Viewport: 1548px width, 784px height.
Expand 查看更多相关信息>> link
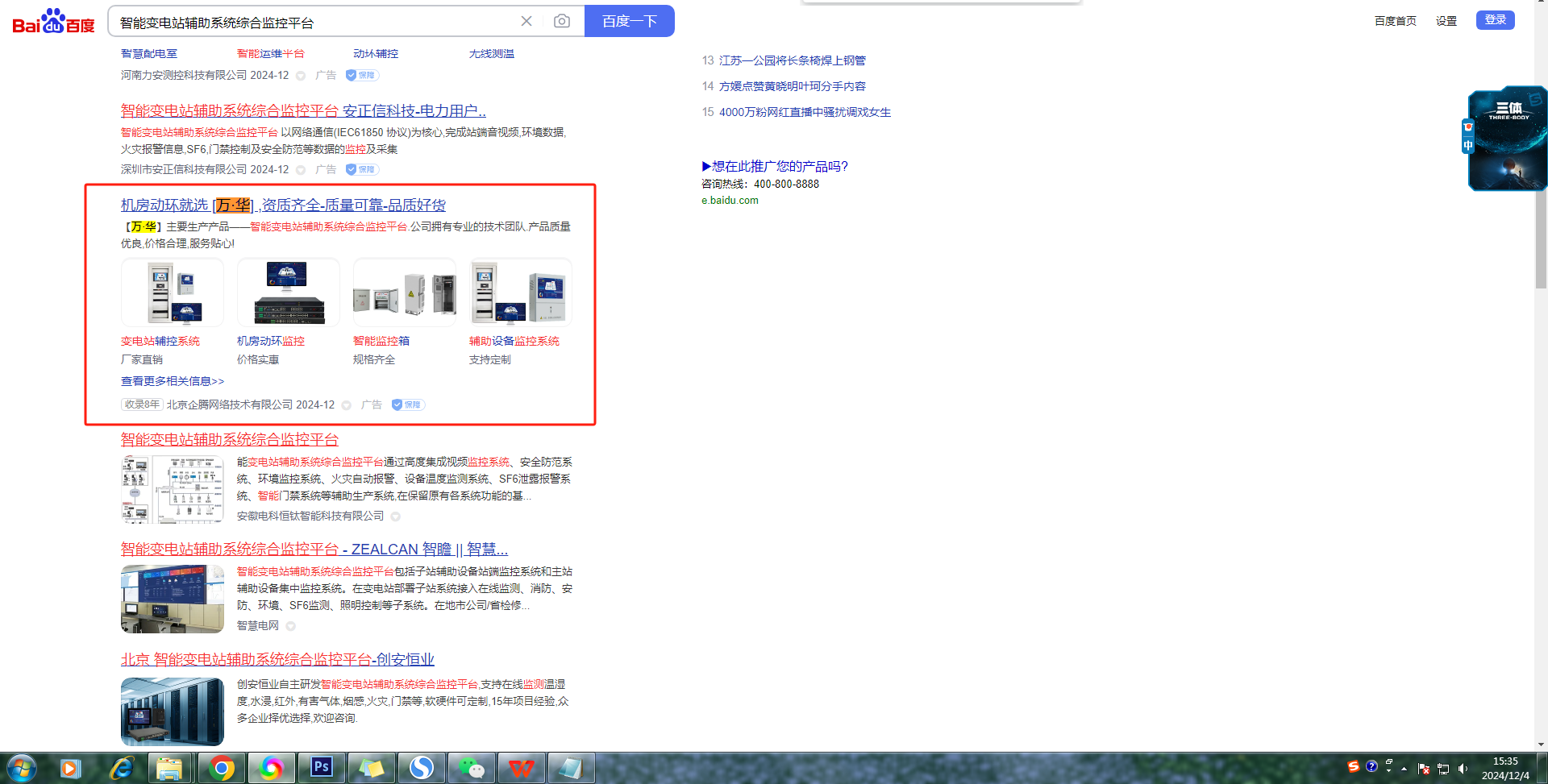coord(173,381)
